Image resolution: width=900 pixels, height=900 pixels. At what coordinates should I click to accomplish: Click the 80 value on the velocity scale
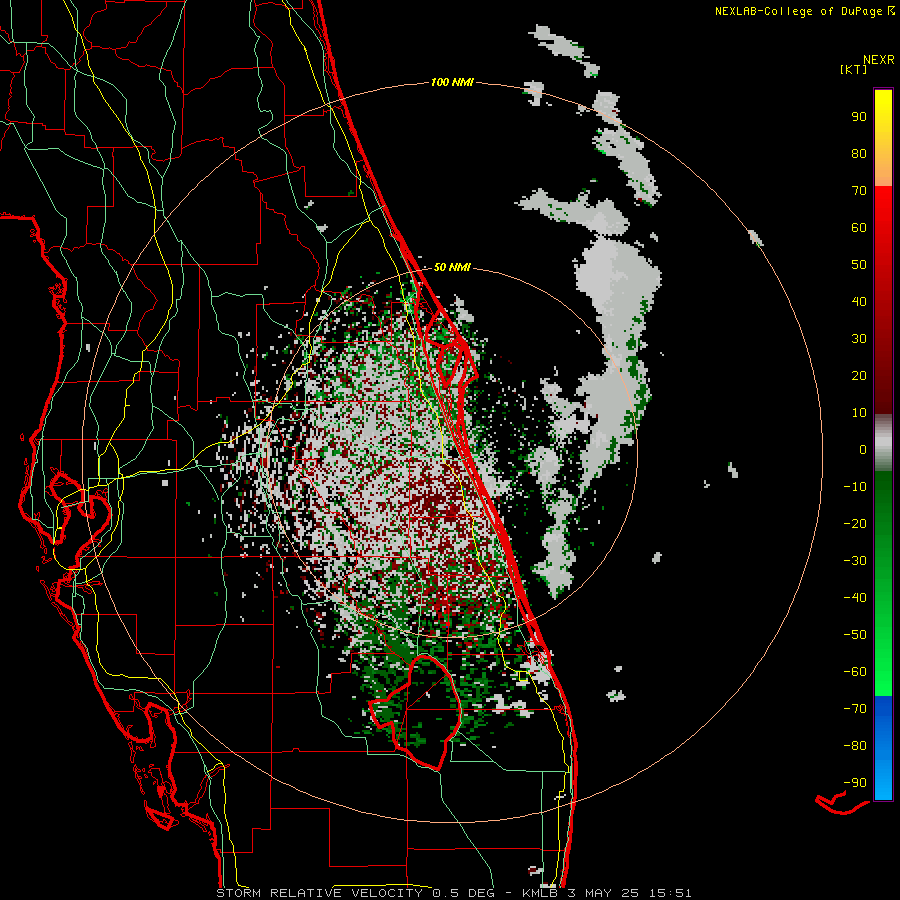click(859, 153)
